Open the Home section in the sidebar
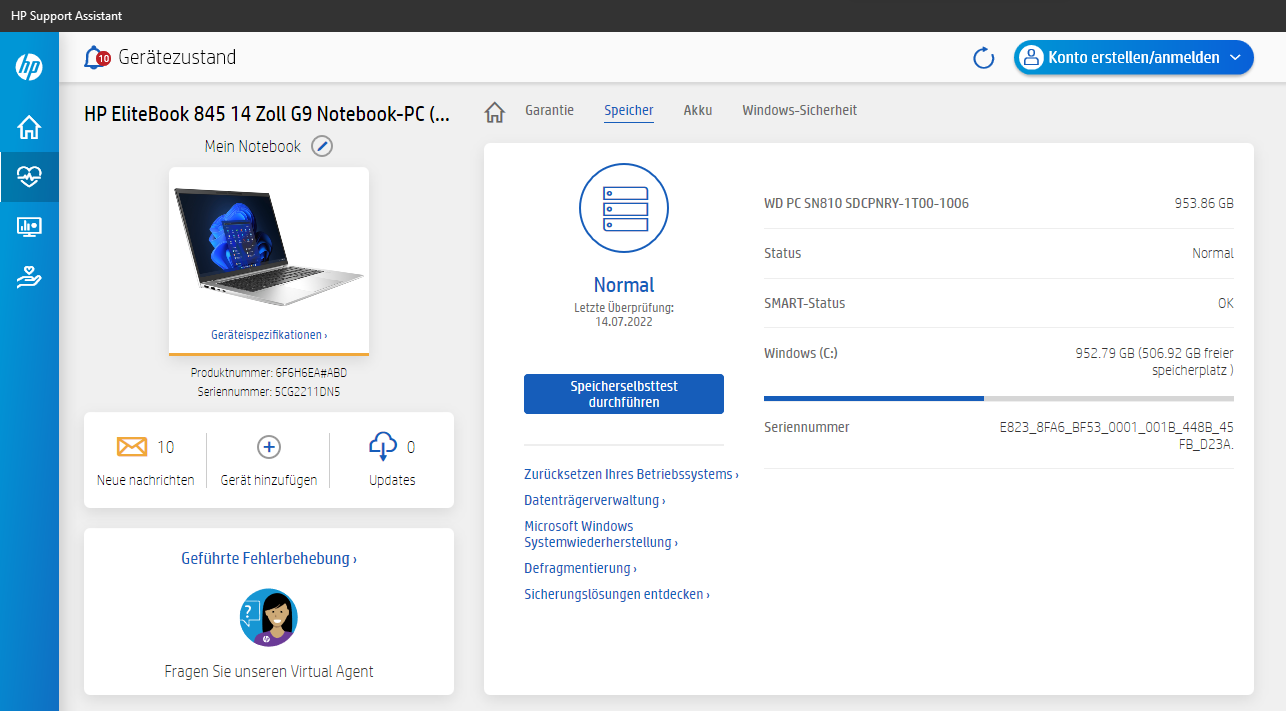1286x711 pixels. (x=29, y=127)
